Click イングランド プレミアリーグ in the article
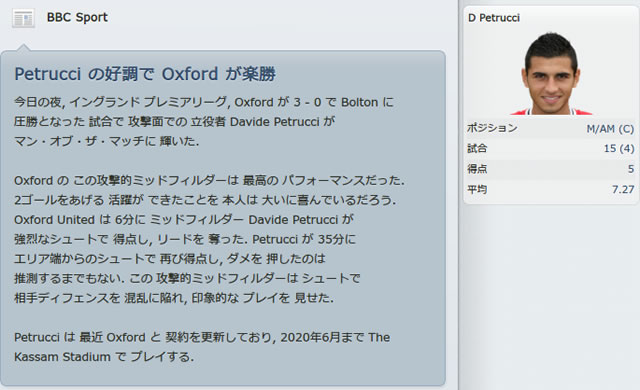 click(x=148, y=102)
